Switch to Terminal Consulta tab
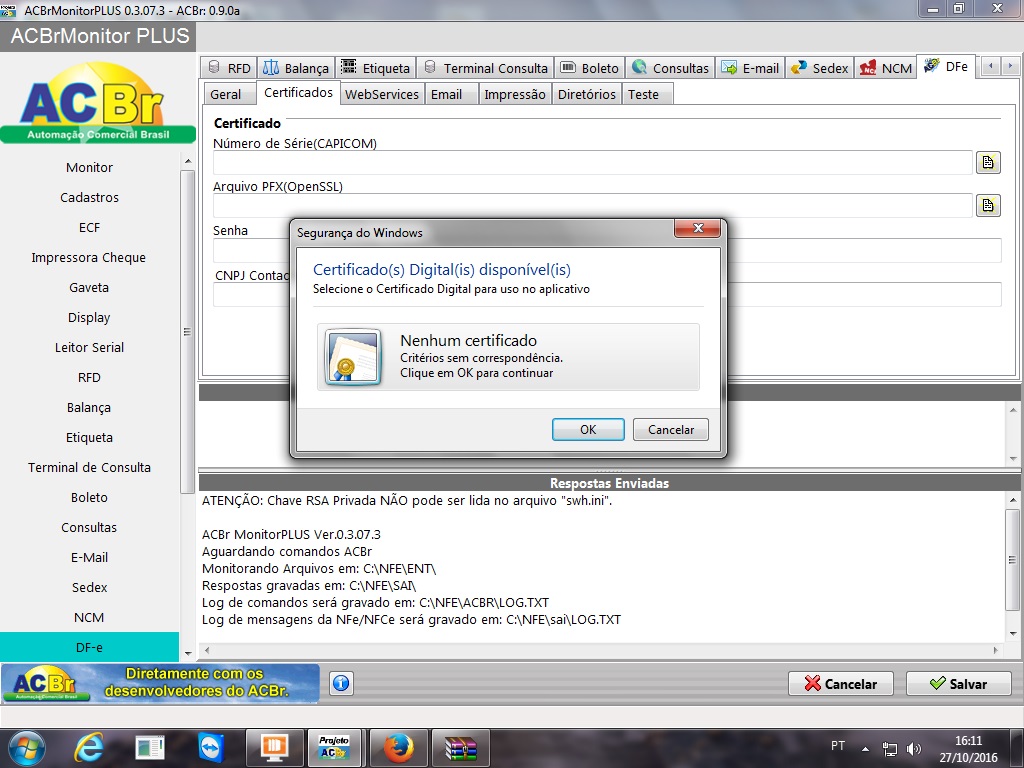This screenshot has height=768, width=1024. pos(486,68)
